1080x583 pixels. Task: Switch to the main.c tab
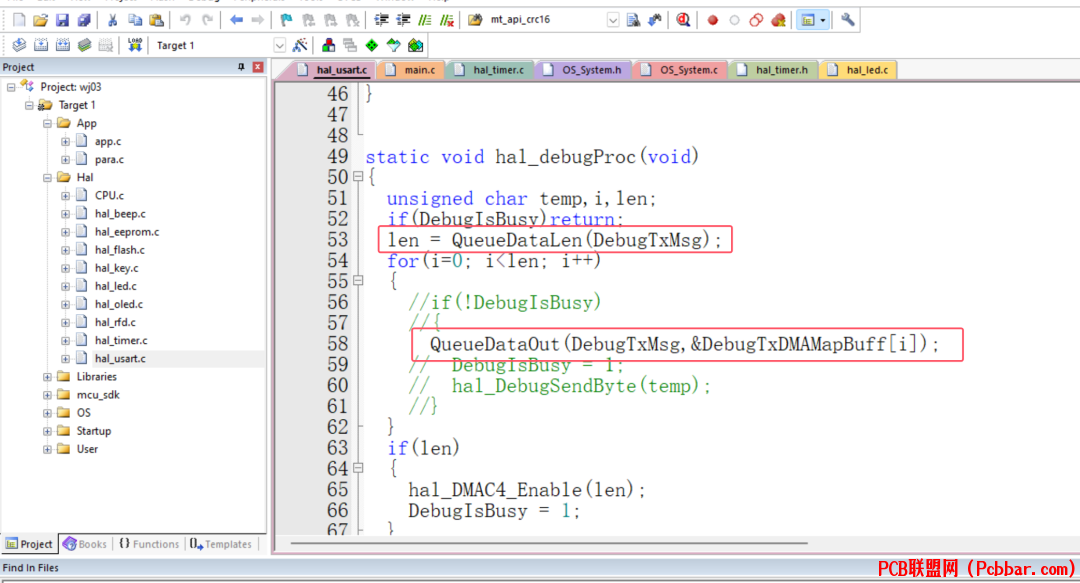pos(411,70)
